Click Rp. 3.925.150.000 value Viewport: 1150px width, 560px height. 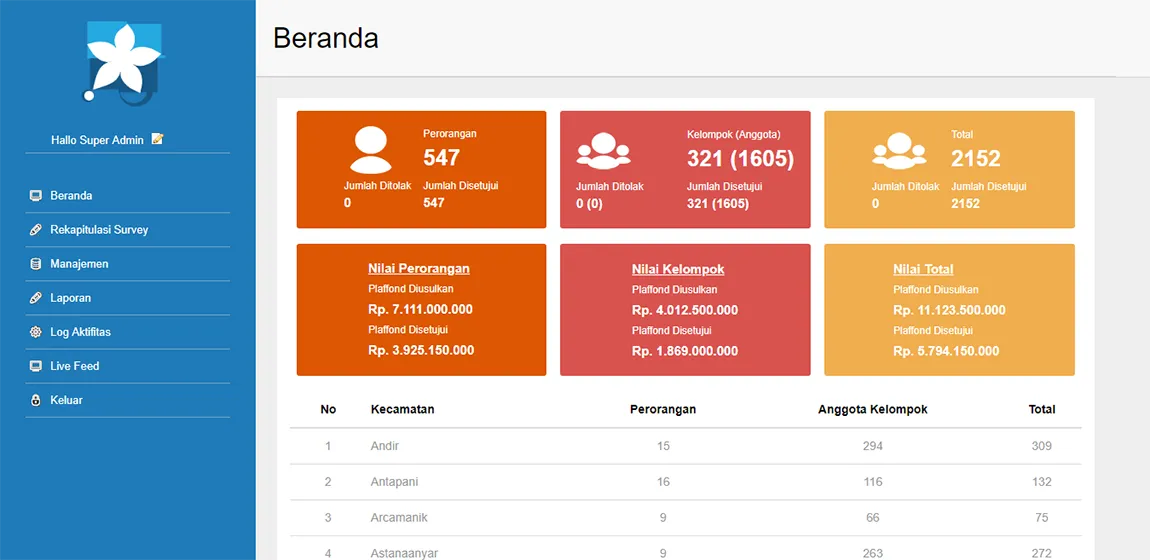(x=421, y=350)
